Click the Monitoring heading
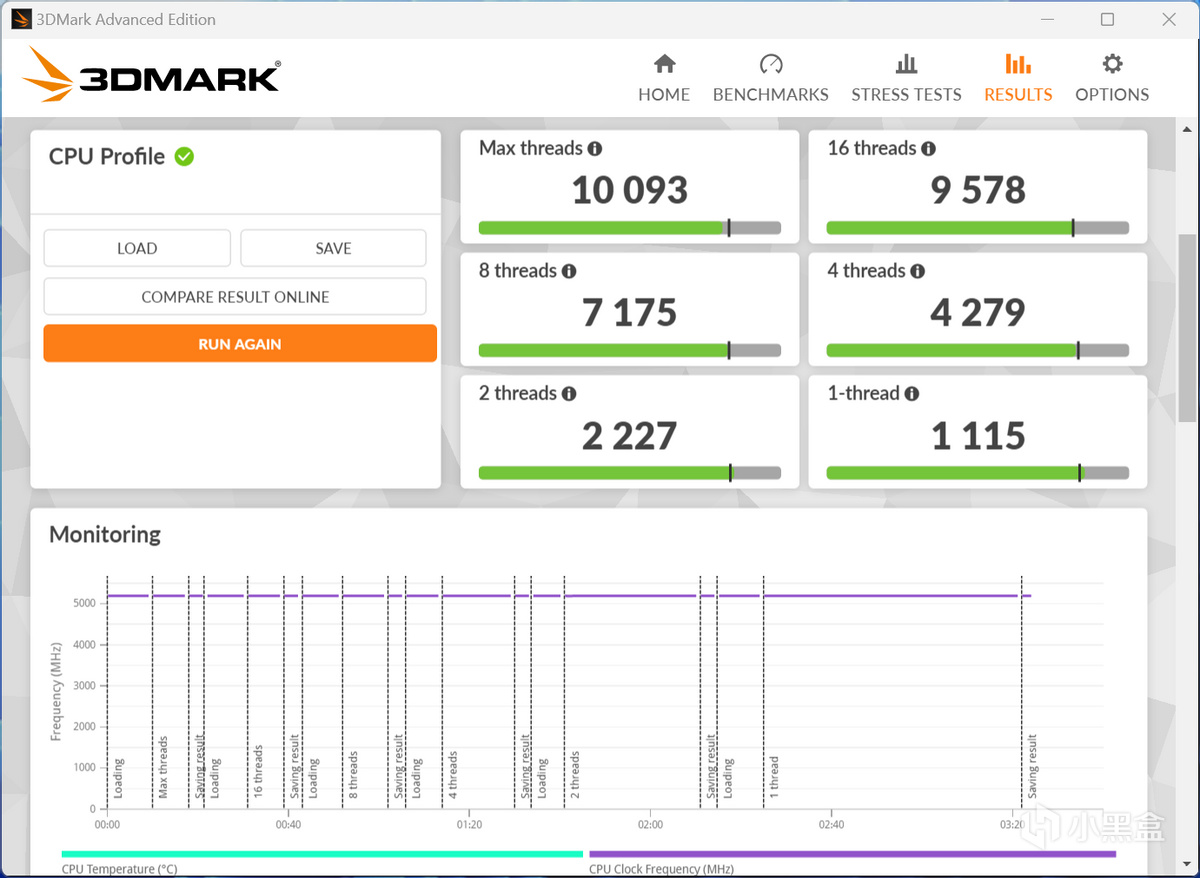 pyautogui.click(x=105, y=534)
